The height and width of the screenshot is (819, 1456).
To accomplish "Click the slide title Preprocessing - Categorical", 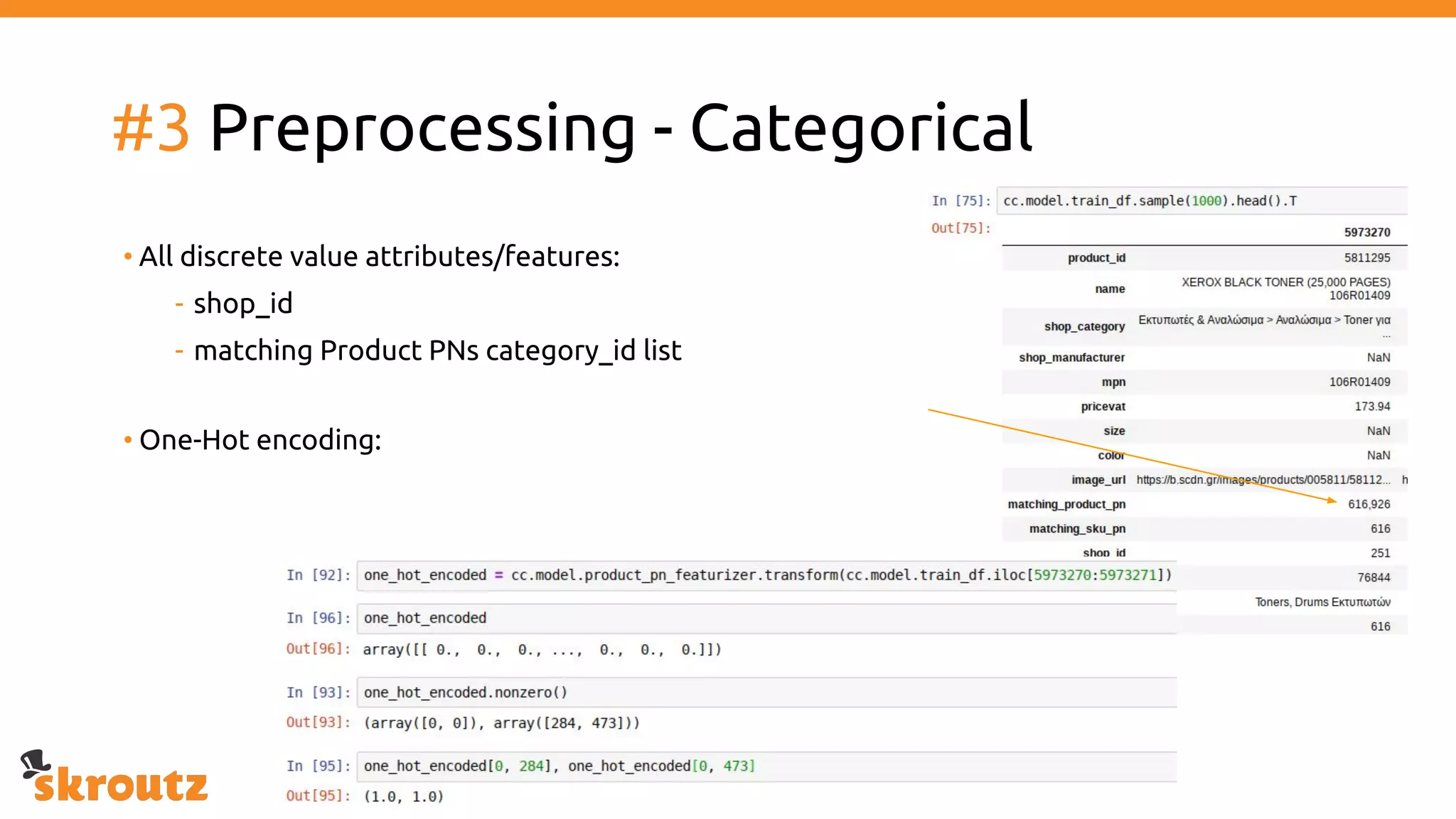I will point(620,128).
